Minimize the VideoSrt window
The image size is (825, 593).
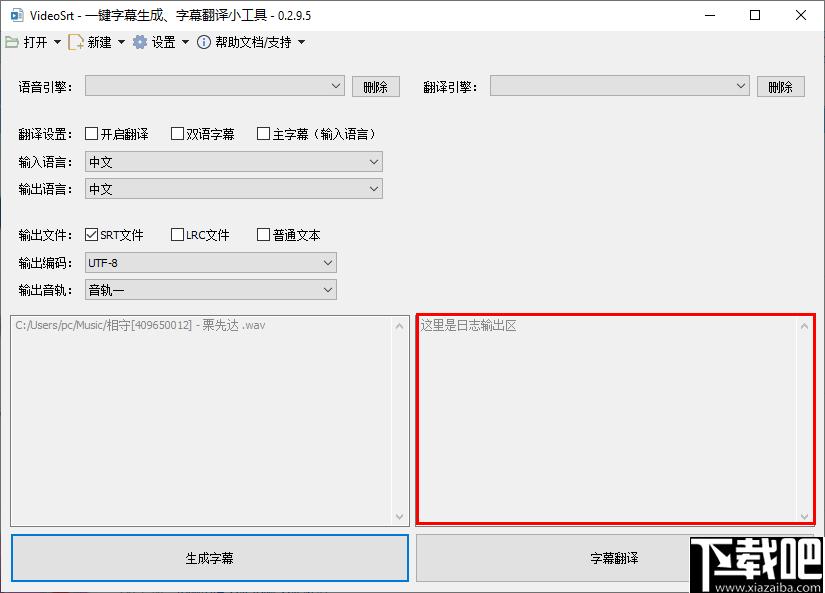click(x=710, y=15)
